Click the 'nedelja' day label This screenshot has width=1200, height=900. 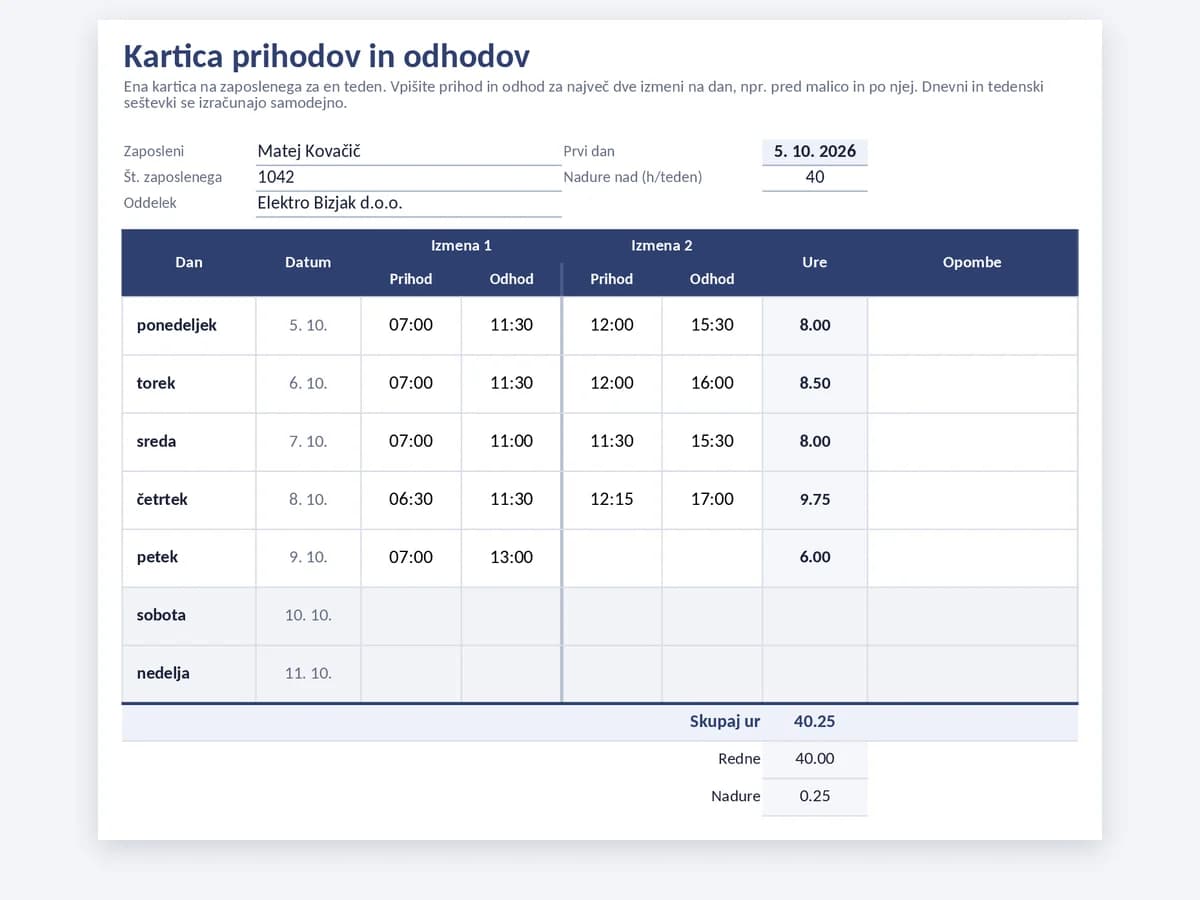point(163,674)
